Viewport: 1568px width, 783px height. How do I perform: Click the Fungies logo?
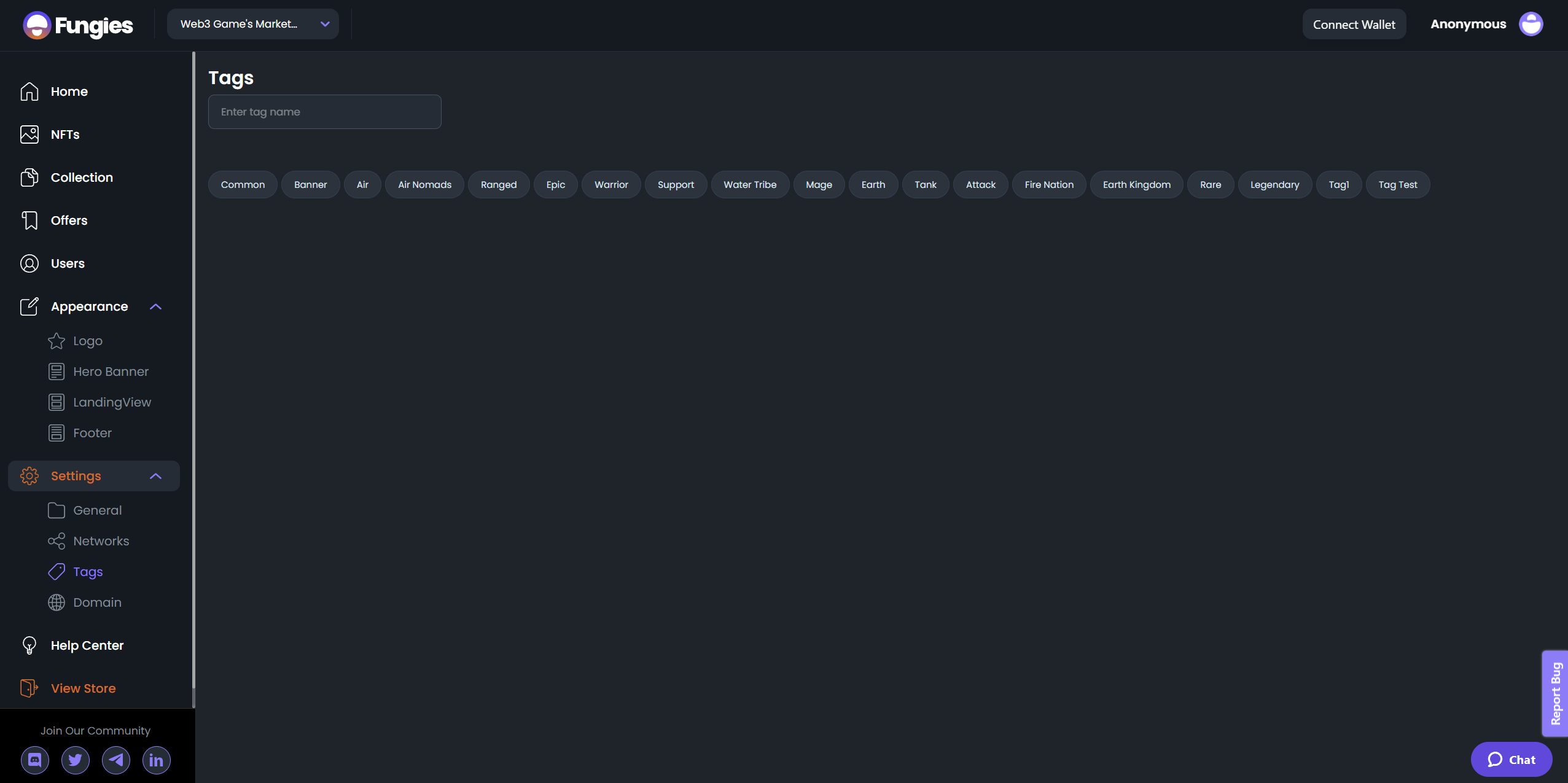pyautogui.click(x=78, y=25)
